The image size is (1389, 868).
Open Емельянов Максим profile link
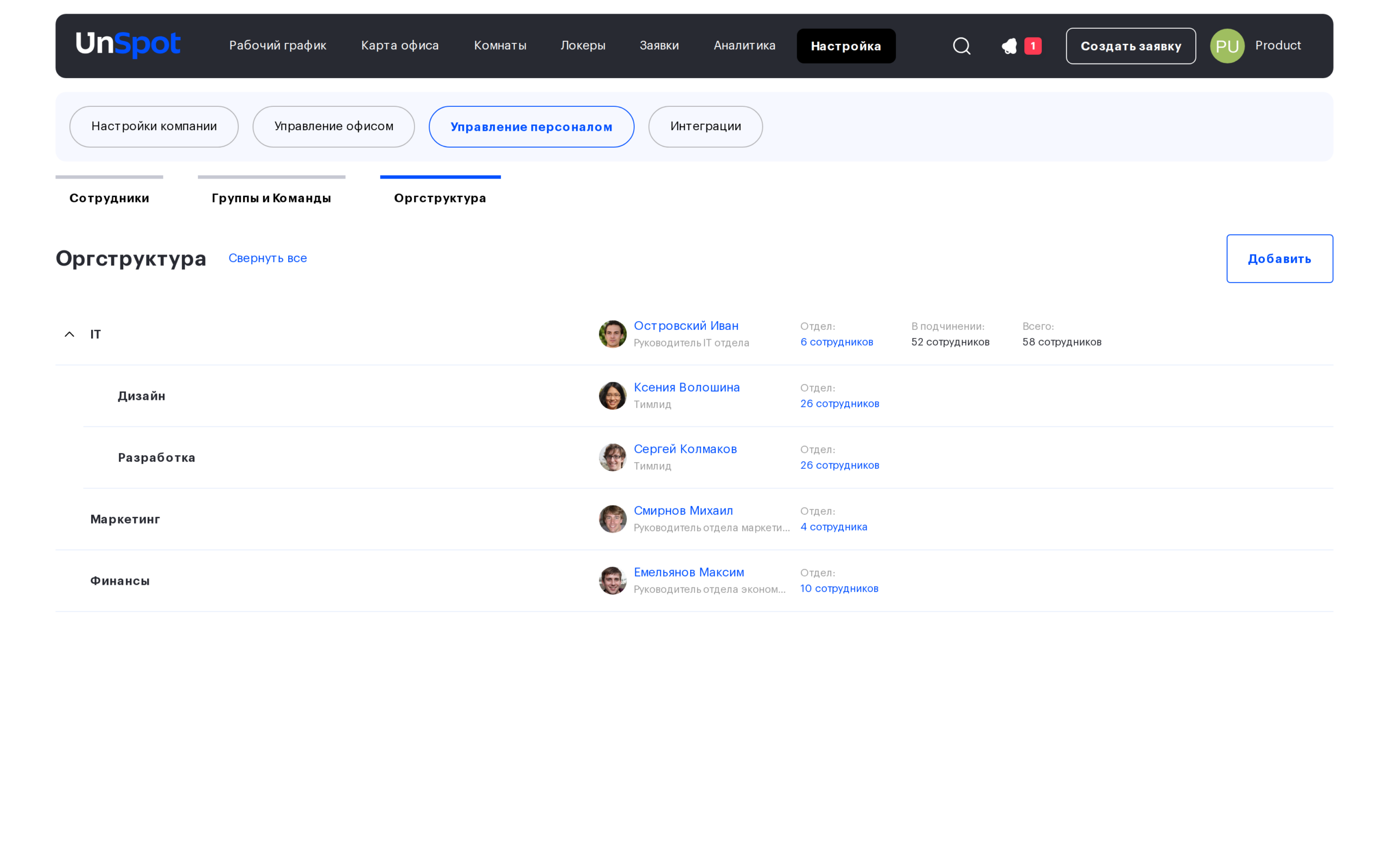(689, 572)
